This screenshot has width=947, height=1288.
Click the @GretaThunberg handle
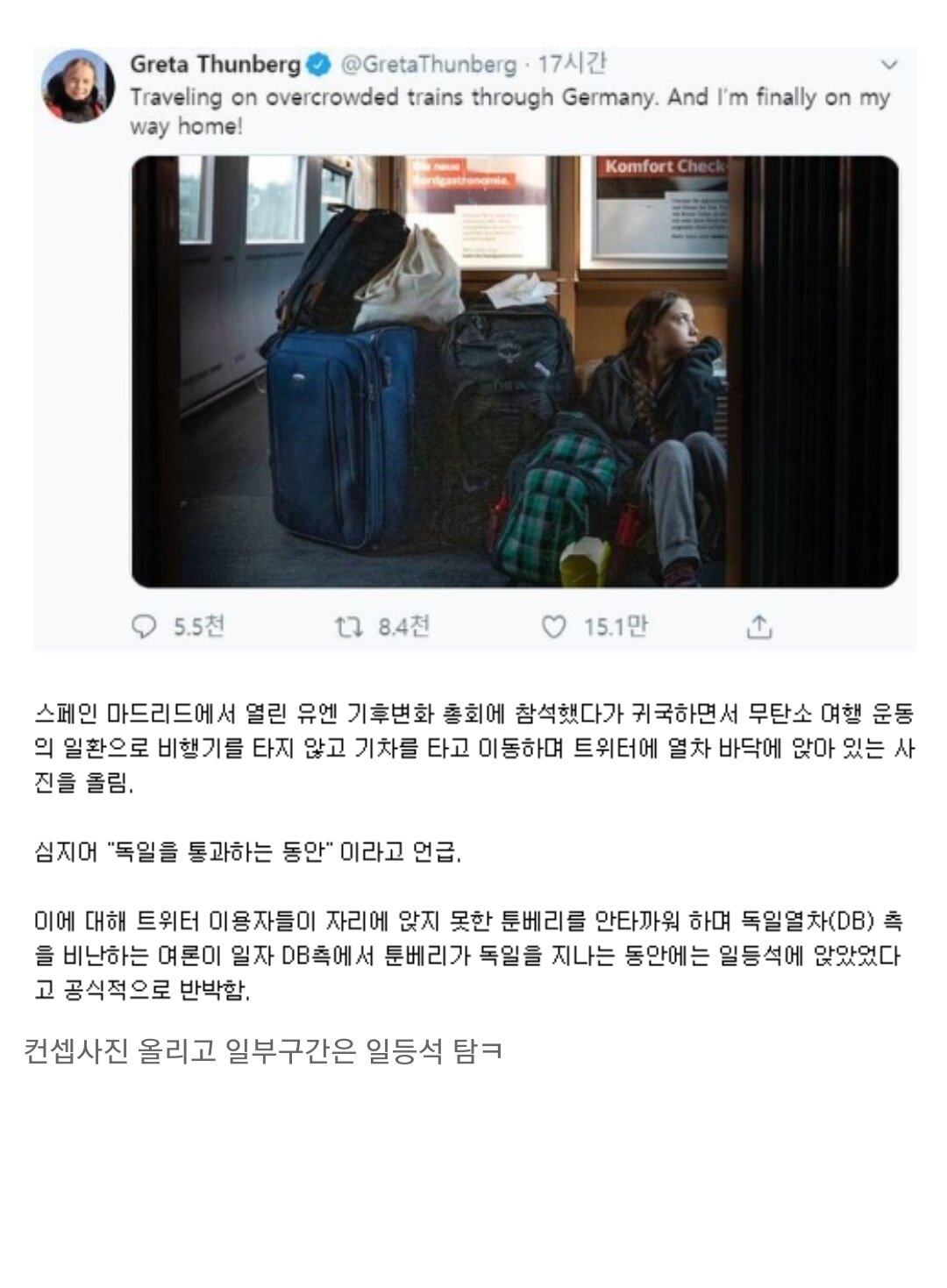pos(428,65)
